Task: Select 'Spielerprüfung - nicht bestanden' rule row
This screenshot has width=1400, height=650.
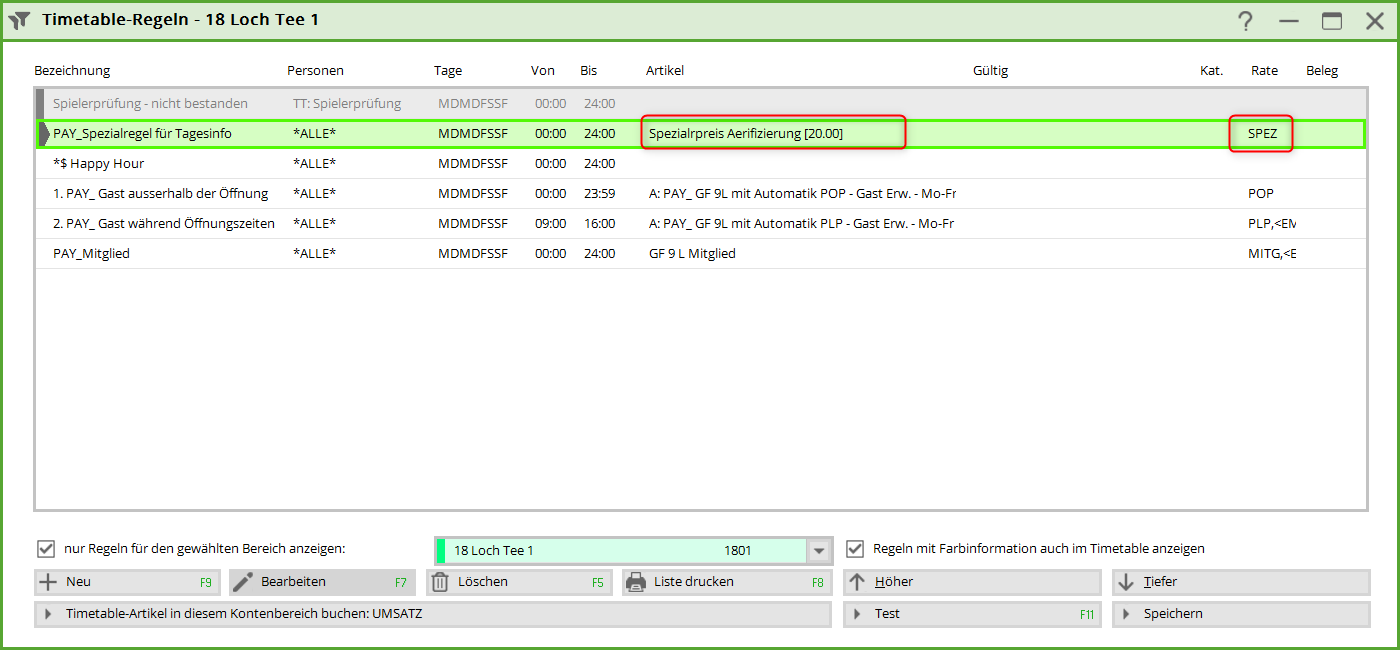Action: (150, 104)
